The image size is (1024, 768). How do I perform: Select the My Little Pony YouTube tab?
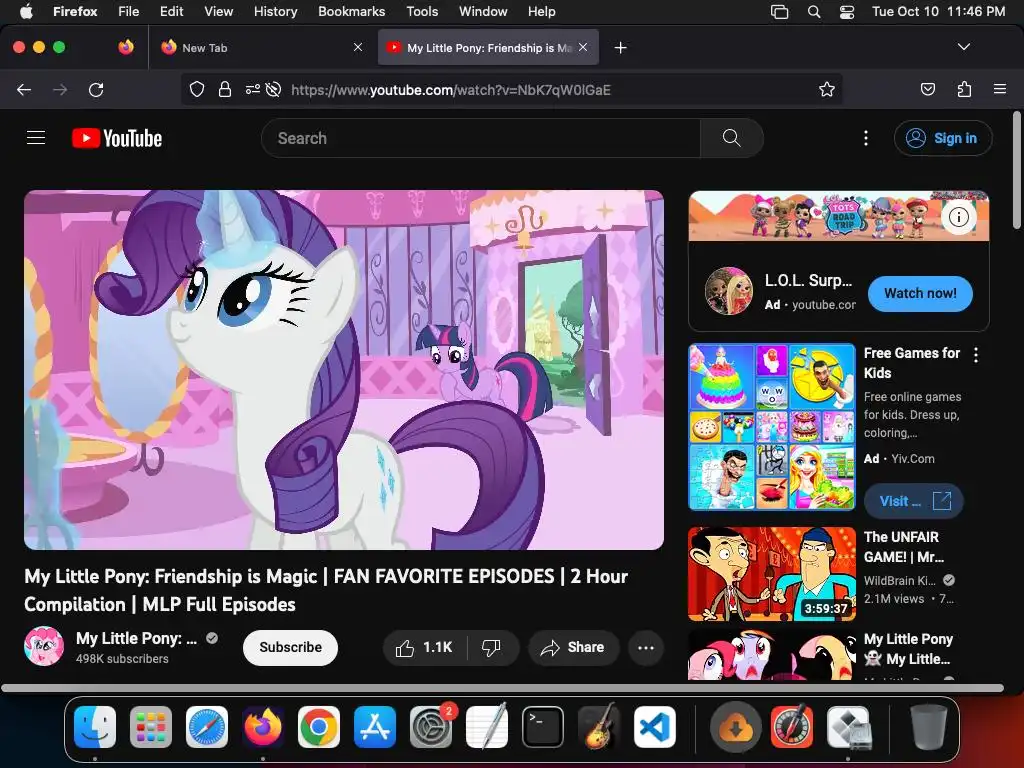488,48
